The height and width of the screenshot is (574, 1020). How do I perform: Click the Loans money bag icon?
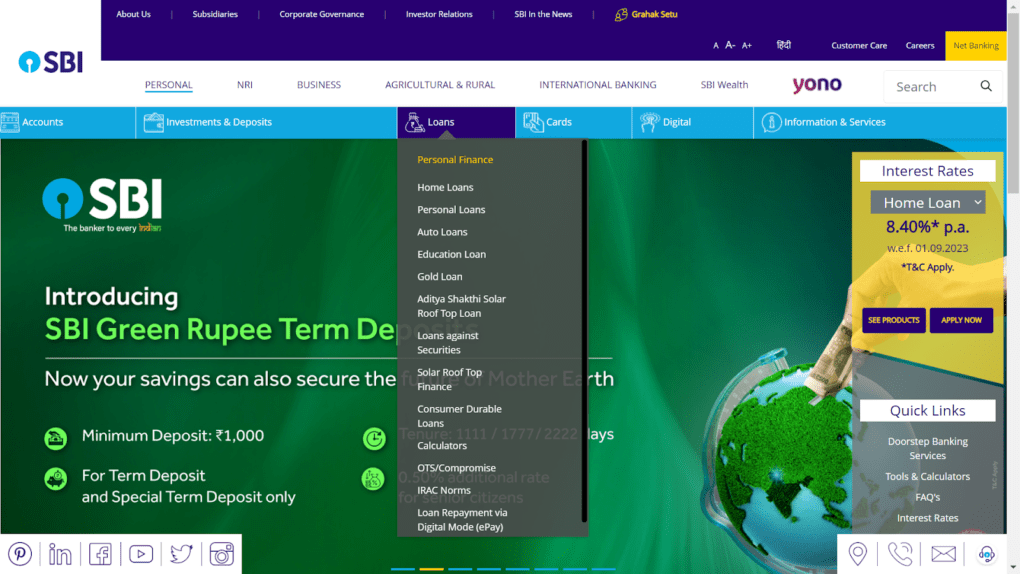point(414,122)
